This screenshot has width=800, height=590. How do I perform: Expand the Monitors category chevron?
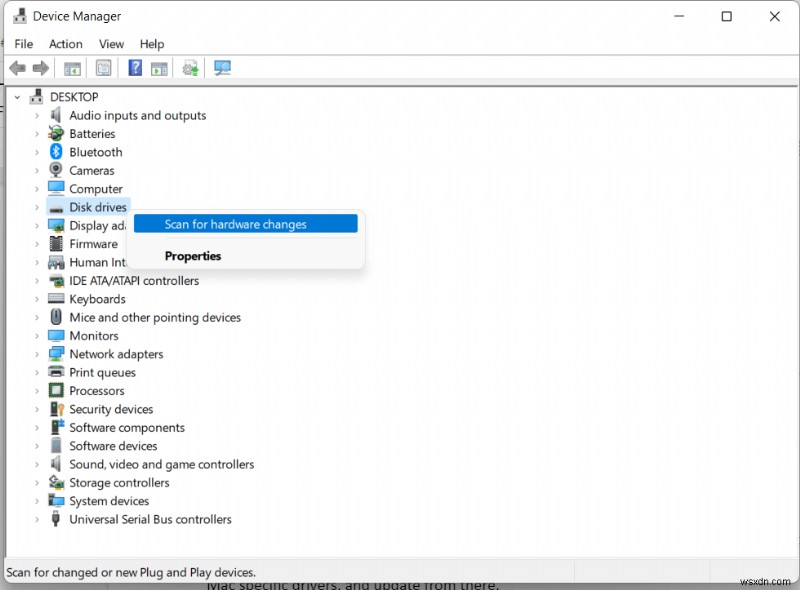tap(37, 336)
